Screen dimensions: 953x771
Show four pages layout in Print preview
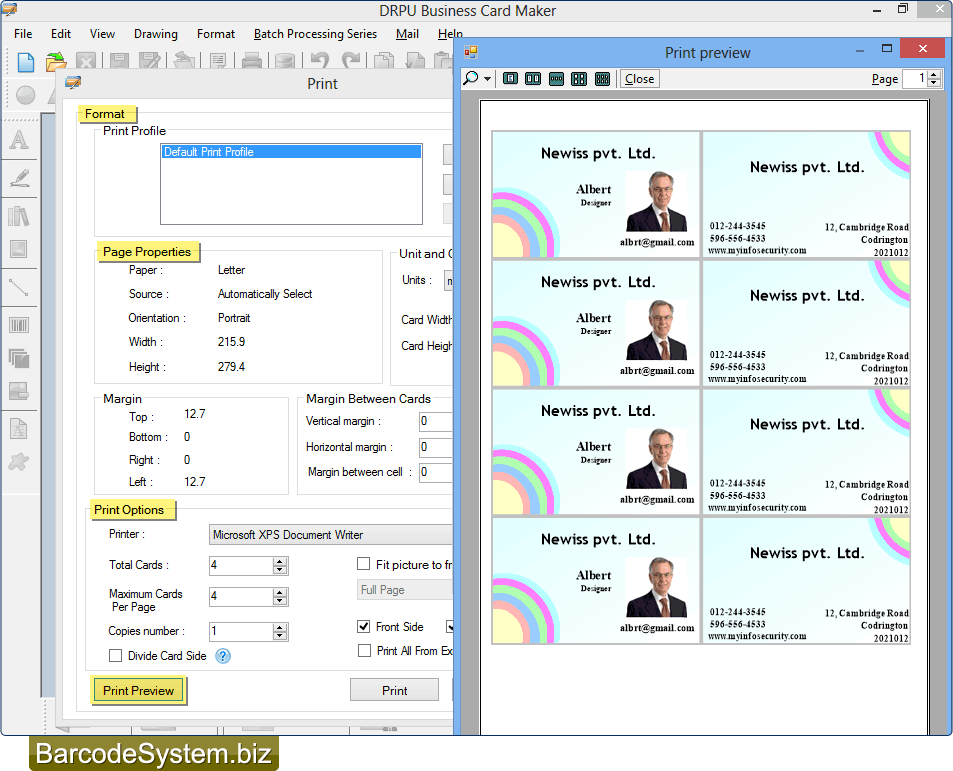[579, 79]
